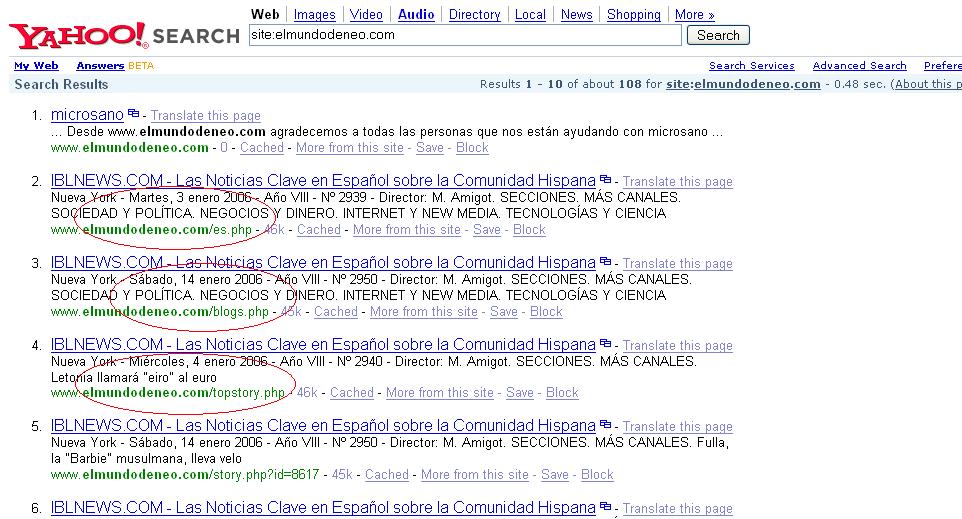The width and height of the screenshot is (962, 519).
Task: Click the www.elmundodeneo.com/story.php?id=8617 green URL
Action: pyautogui.click(x=185, y=475)
